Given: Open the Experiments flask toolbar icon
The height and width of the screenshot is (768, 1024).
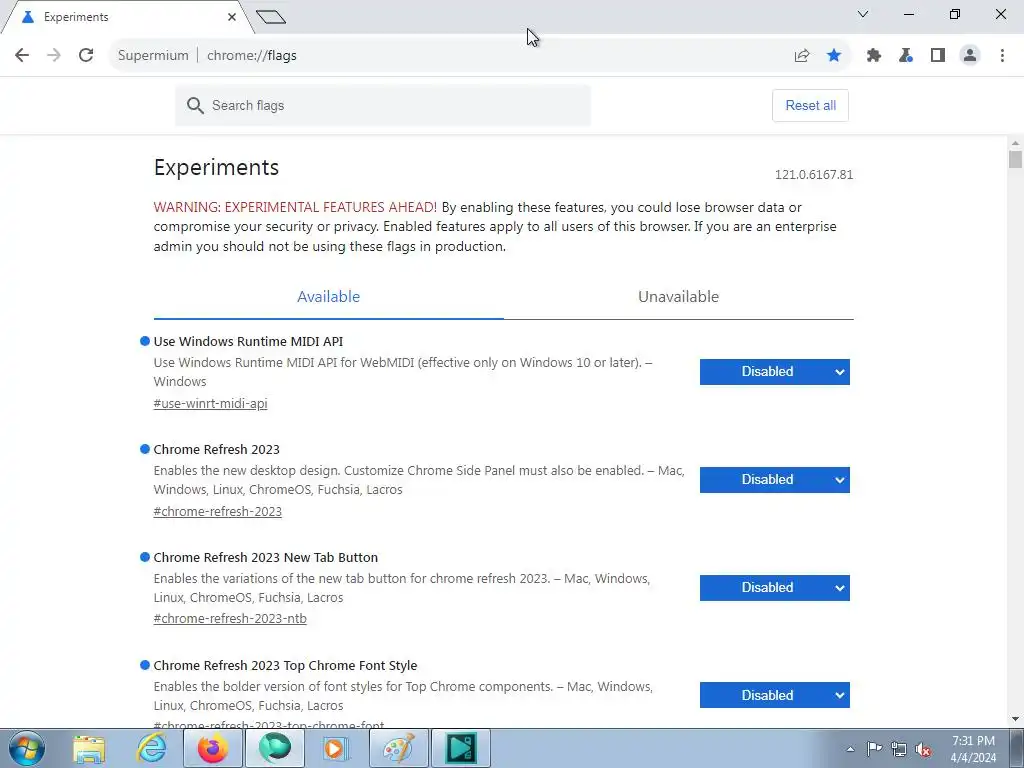Looking at the screenshot, I should point(906,56).
